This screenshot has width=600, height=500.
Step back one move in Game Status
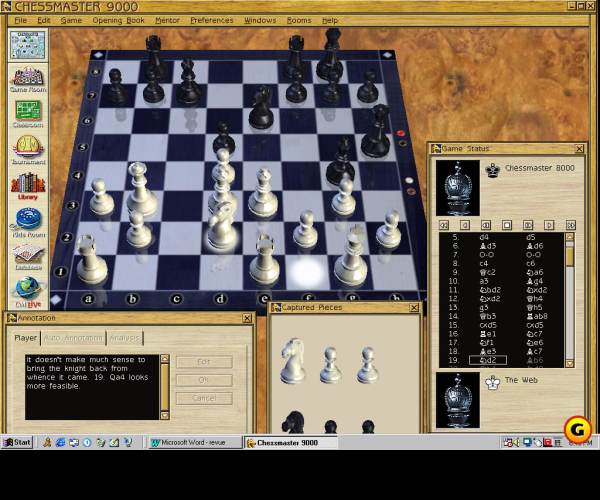point(465,225)
